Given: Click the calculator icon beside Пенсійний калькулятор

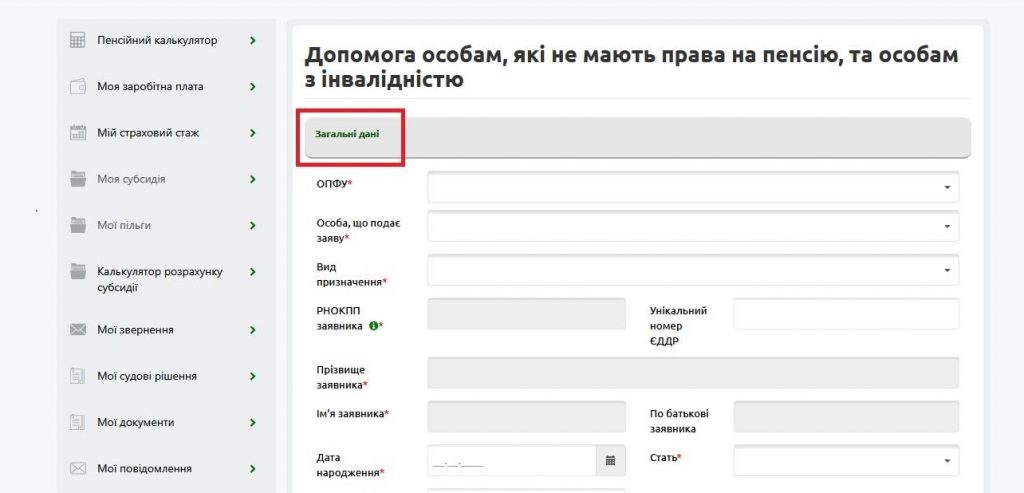Looking at the screenshot, I should 78,41.
